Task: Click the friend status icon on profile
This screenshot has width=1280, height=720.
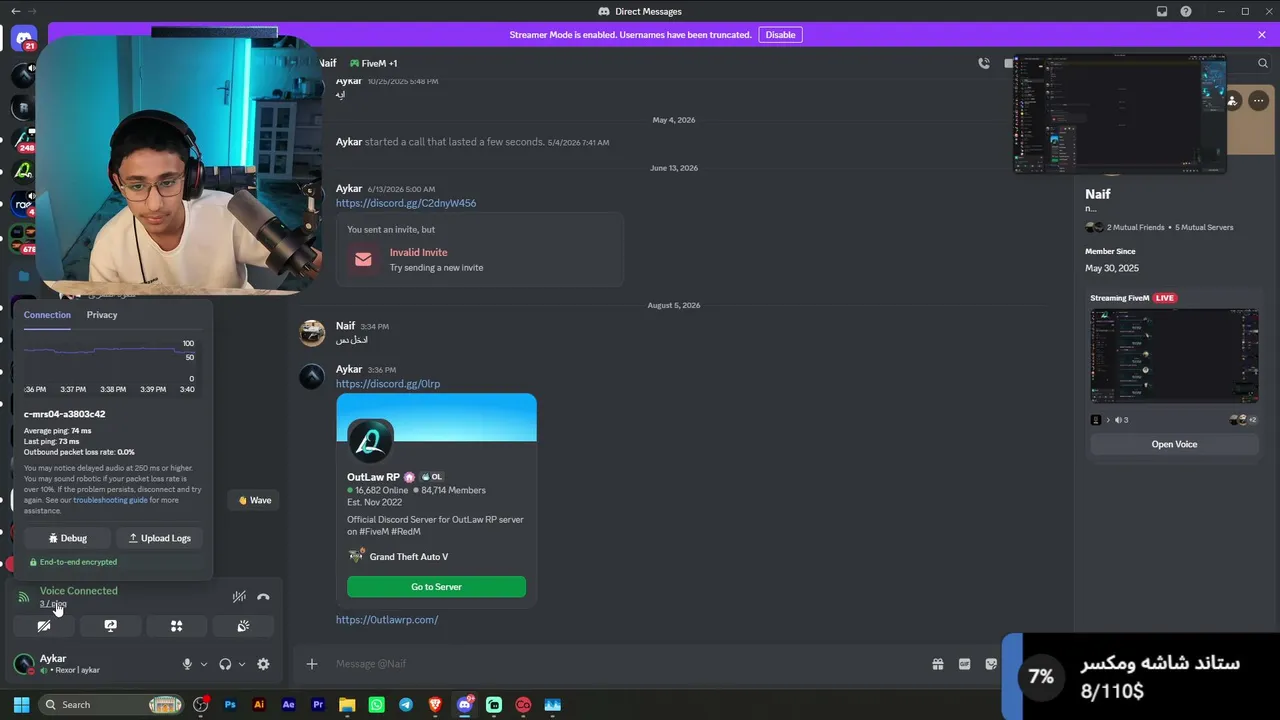Action: tap(1233, 100)
